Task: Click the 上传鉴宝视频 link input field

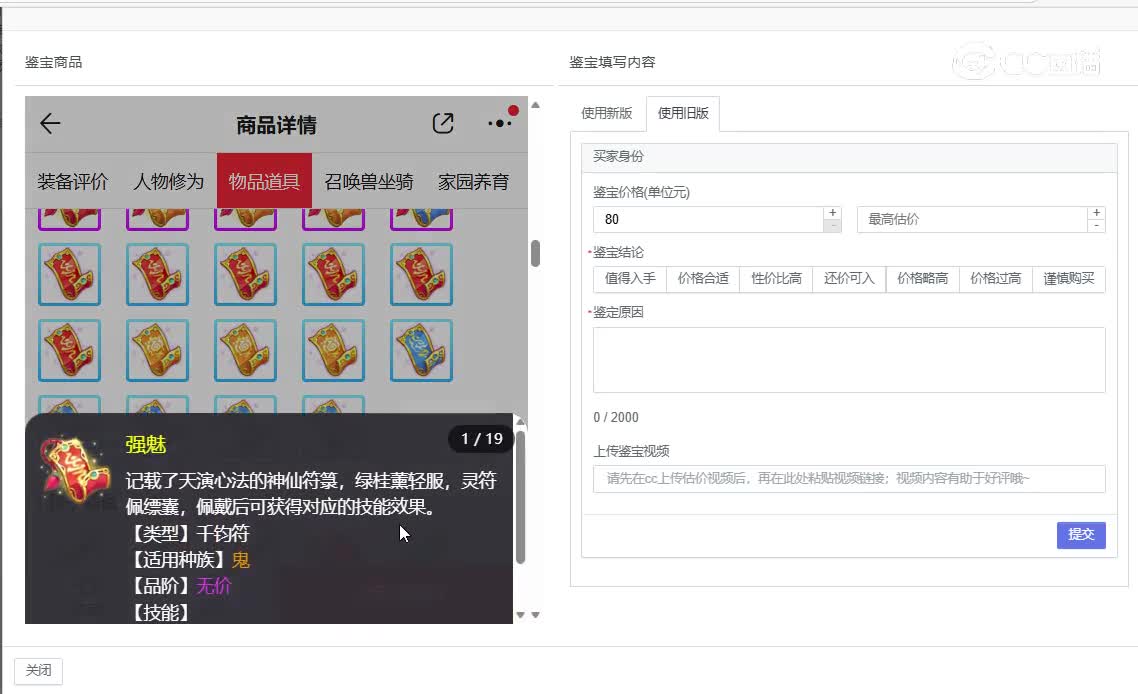Action: pos(849,478)
